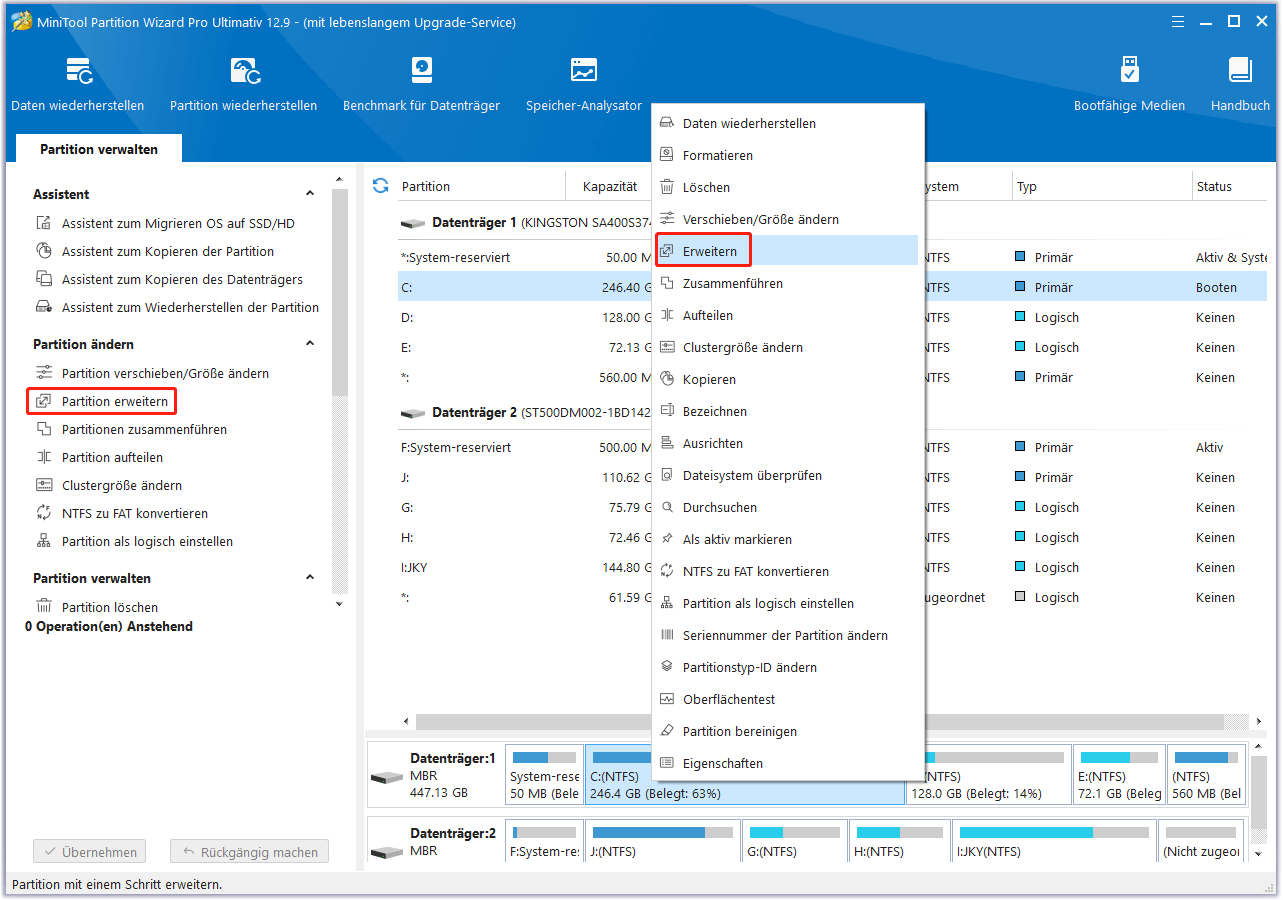Screen dimensions: 1283x900
Task: Select the D: partition row
Action: [525, 318]
